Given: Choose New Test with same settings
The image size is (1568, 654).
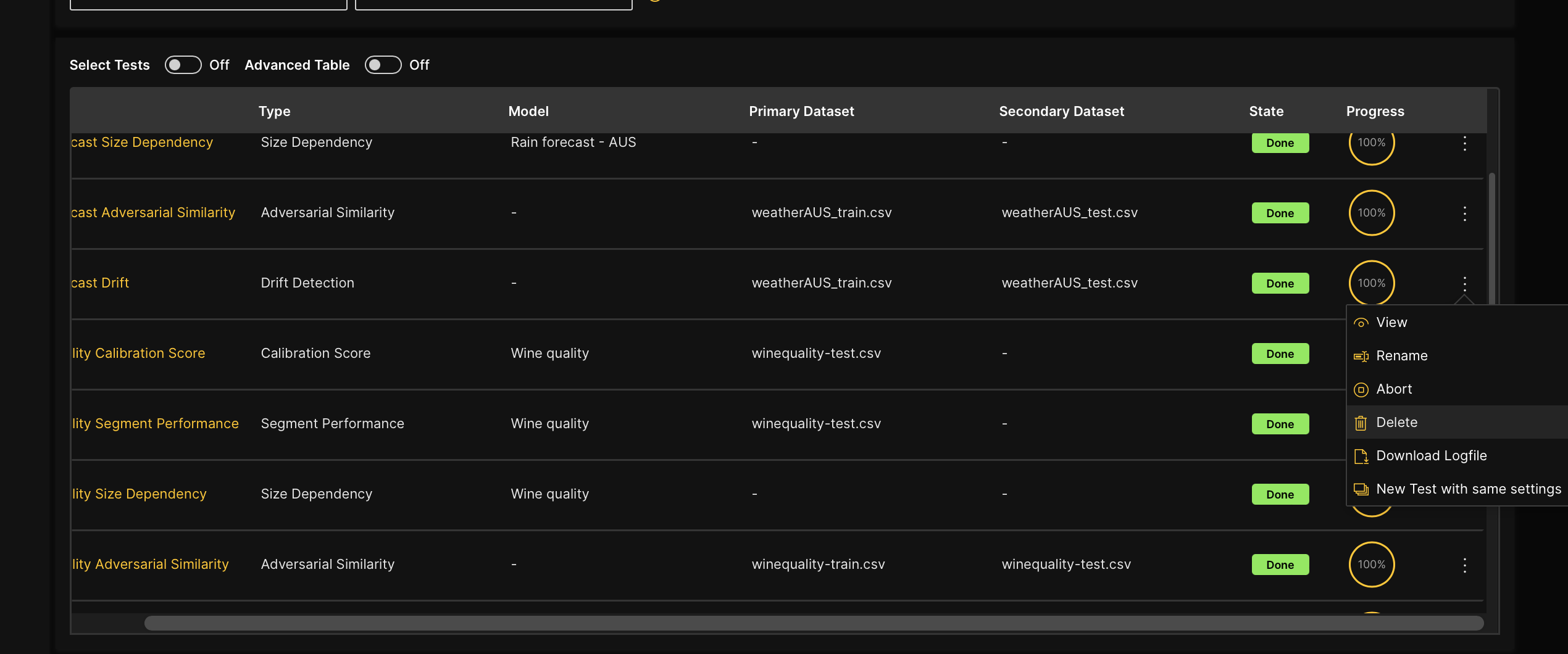Looking at the screenshot, I should [x=1468, y=489].
